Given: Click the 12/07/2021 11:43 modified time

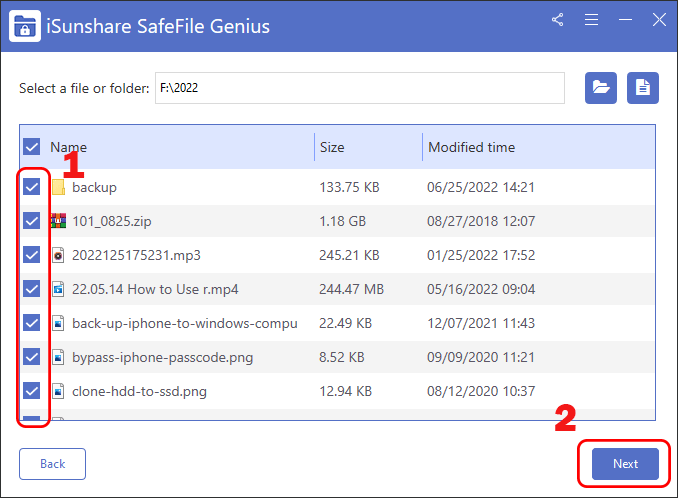Looking at the screenshot, I should [x=481, y=323].
